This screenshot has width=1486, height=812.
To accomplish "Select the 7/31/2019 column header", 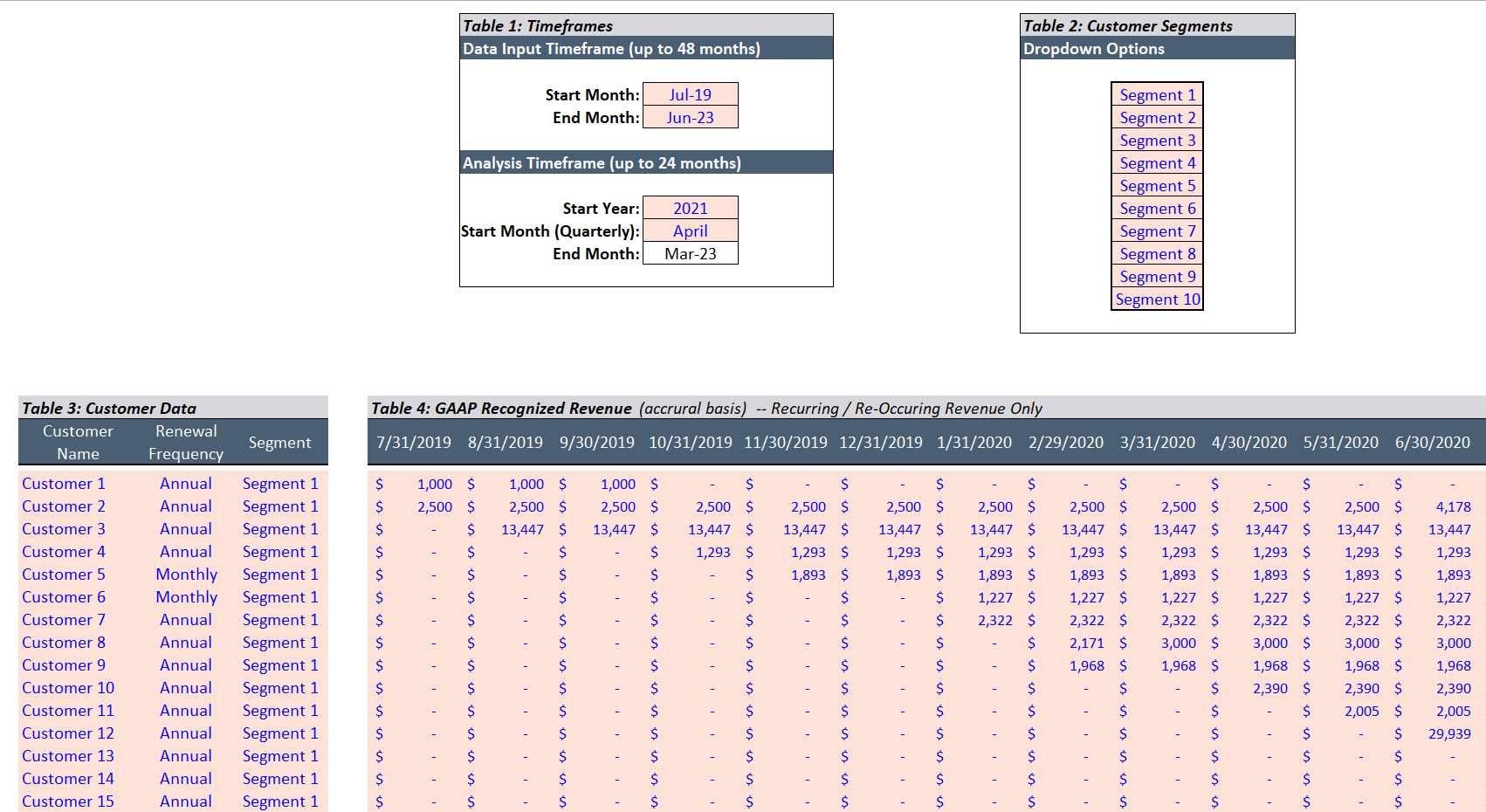I will 414,442.
